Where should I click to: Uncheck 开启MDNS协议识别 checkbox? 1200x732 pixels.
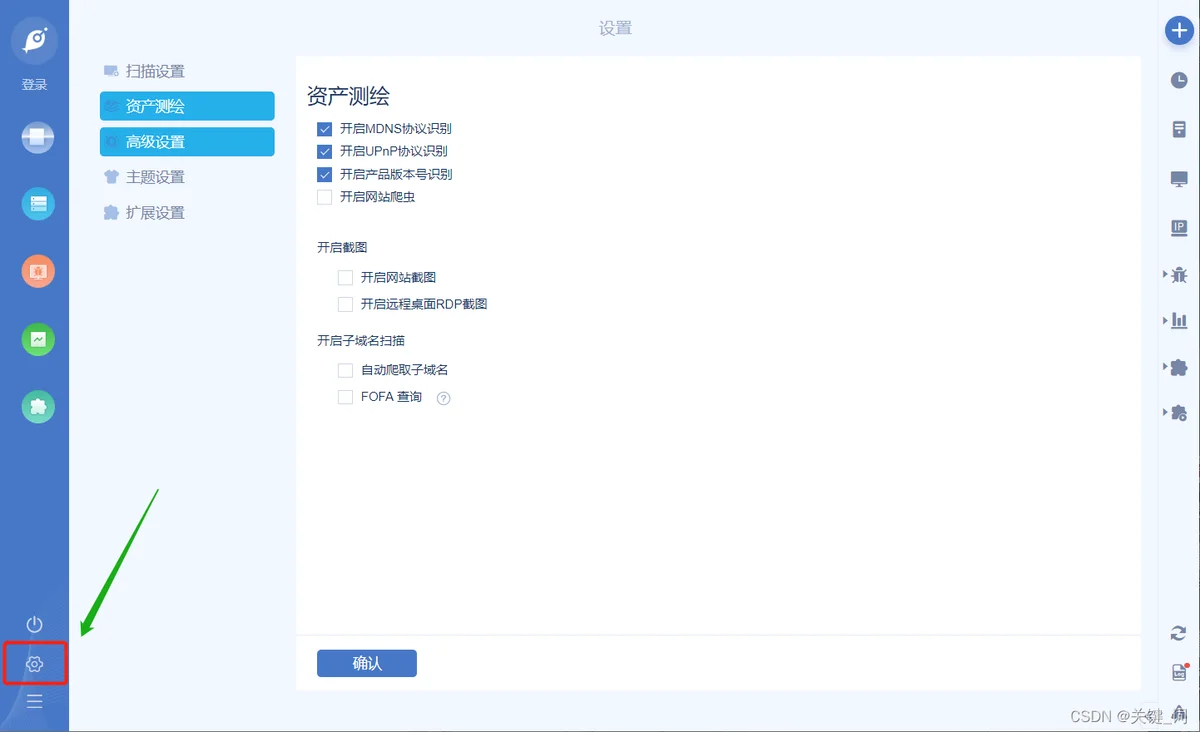[324, 129]
